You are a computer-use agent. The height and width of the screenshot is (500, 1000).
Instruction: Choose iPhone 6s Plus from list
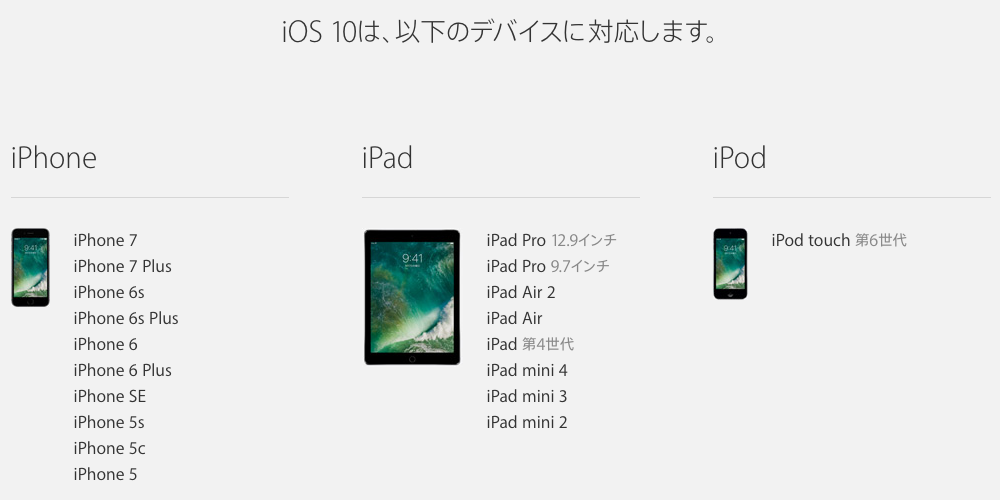(126, 318)
